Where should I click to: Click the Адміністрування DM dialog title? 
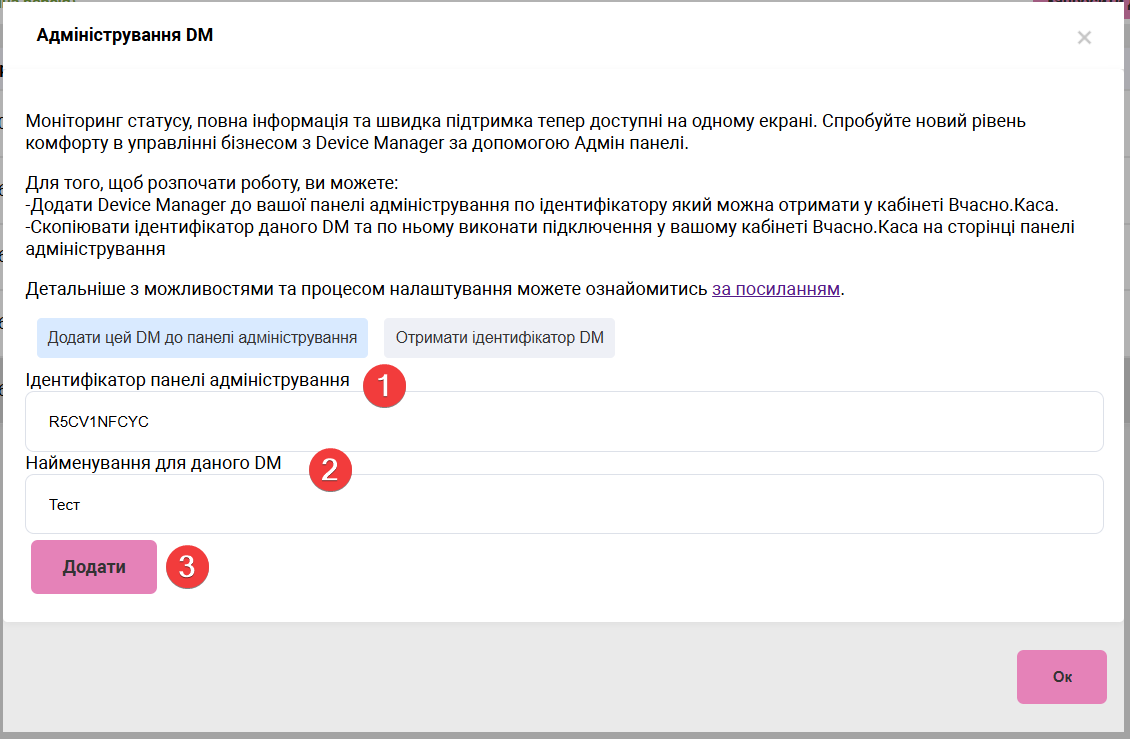125,35
